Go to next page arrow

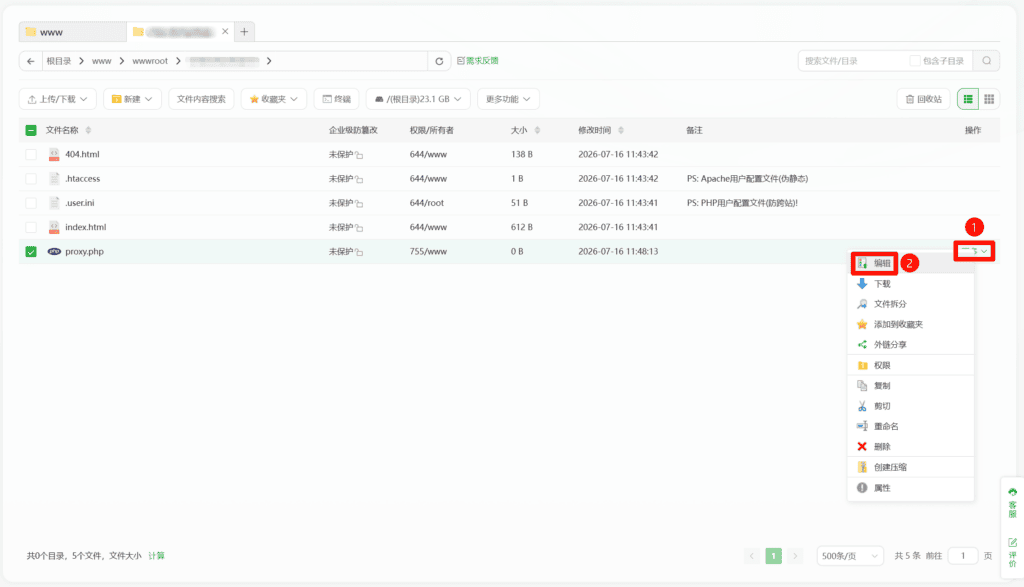click(795, 556)
